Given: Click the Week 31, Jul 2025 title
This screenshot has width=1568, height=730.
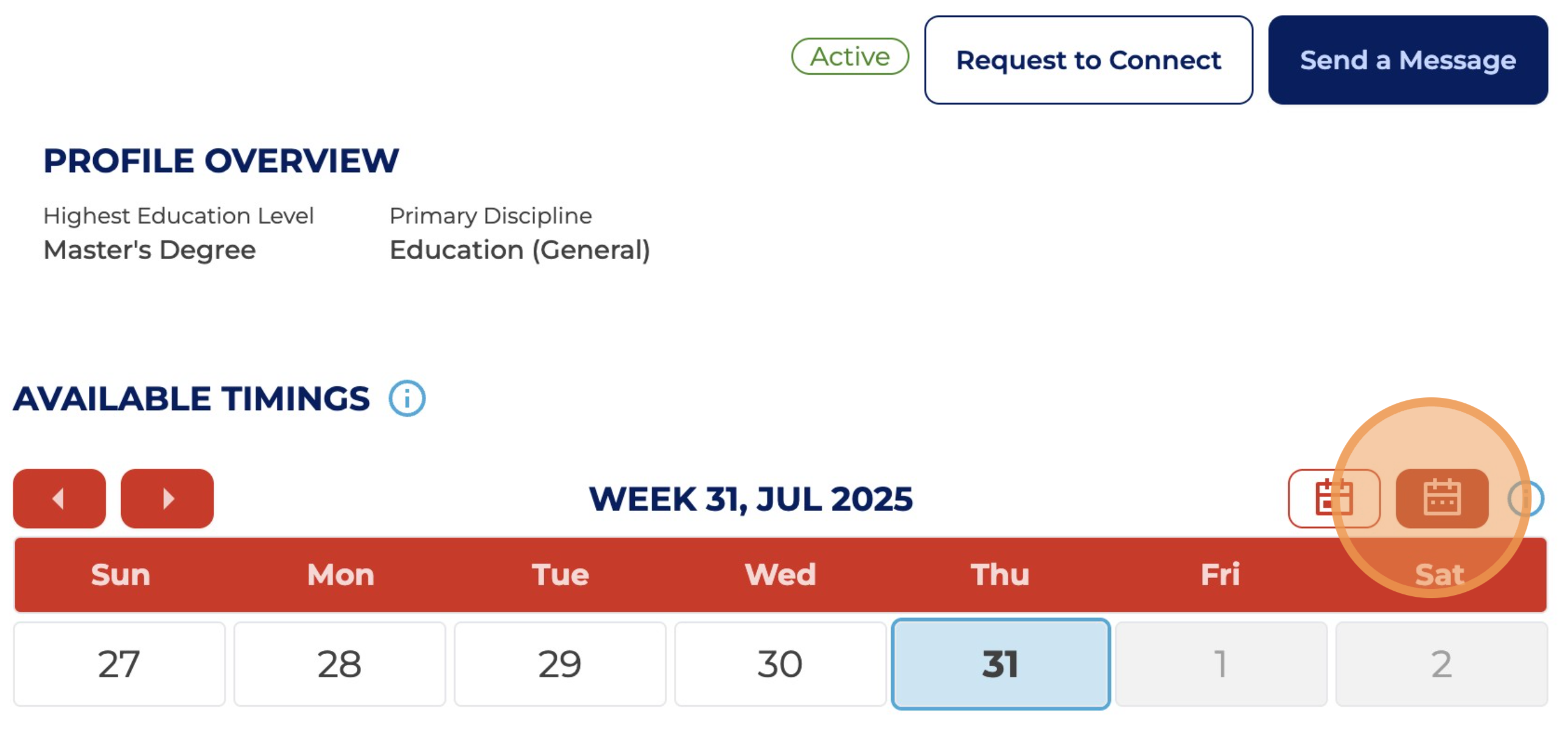Looking at the screenshot, I should tap(751, 499).
